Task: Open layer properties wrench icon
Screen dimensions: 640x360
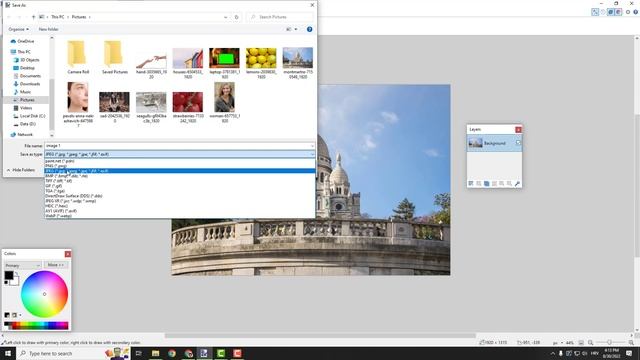Action: pos(517,184)
